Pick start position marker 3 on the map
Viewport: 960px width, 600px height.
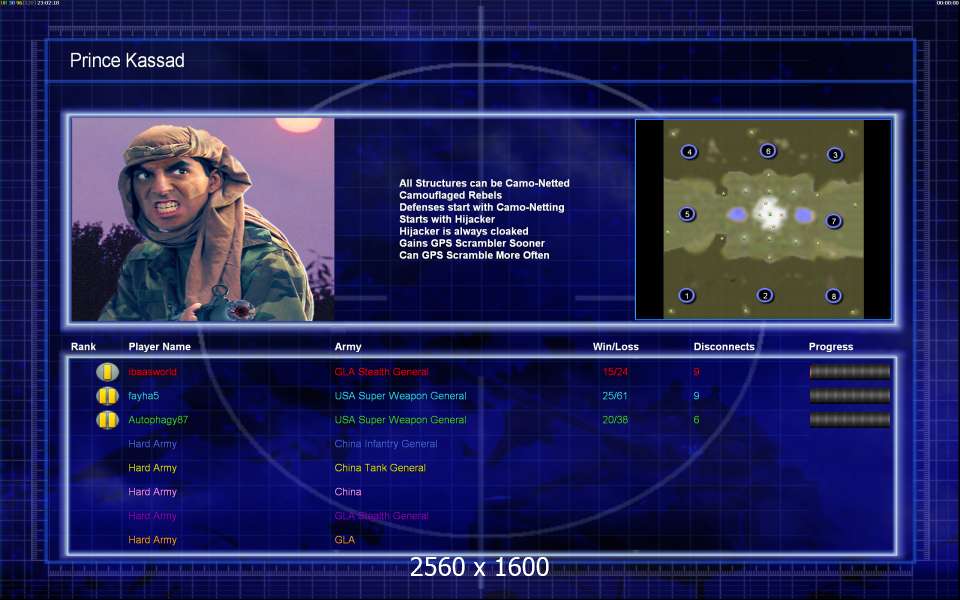click(x=835, y=154)
